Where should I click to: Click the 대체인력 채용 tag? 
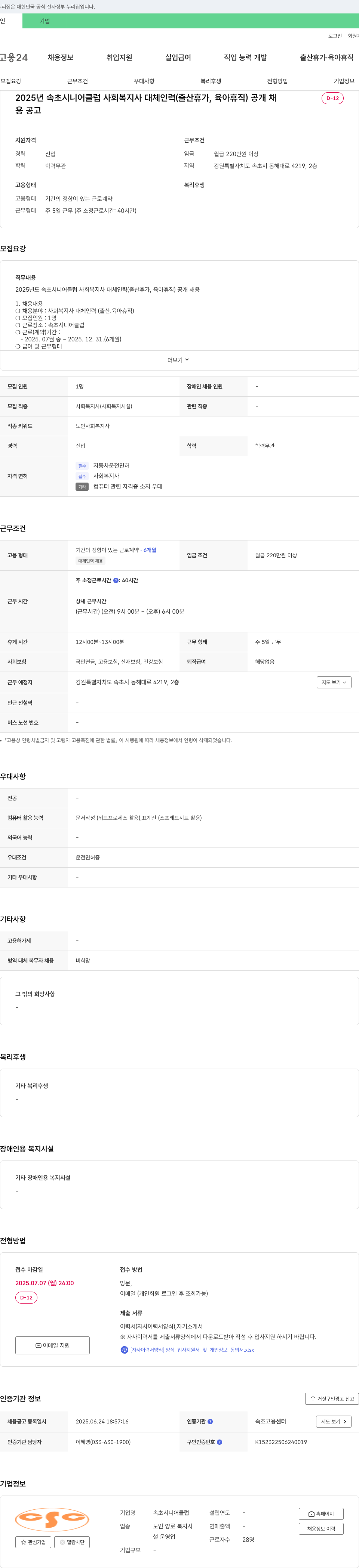[90, 561]
